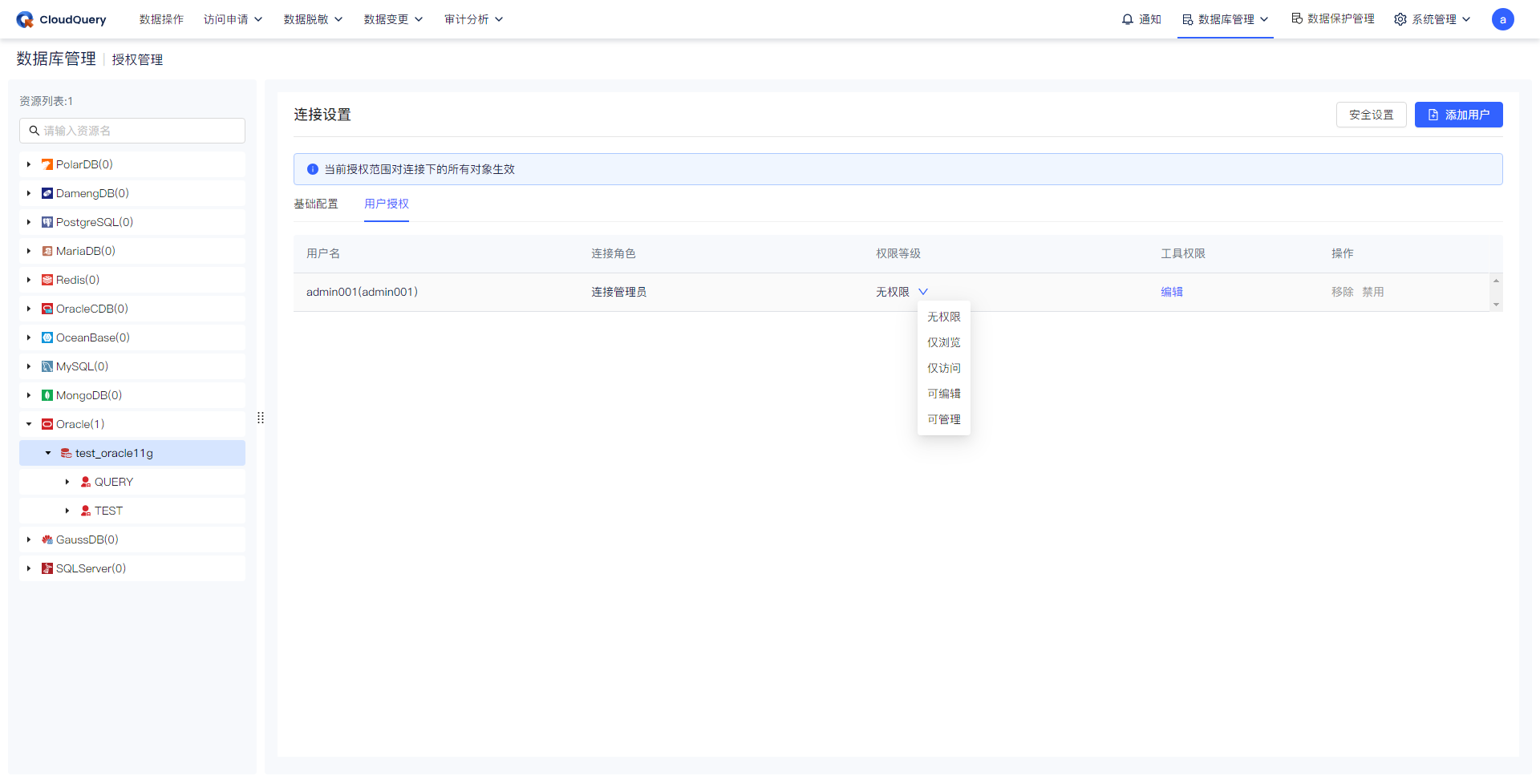This screenshot has width=1540, height=784.
Task: Expand the PostgreSQL(0) tree node
Action: click(x=29, y=222)
